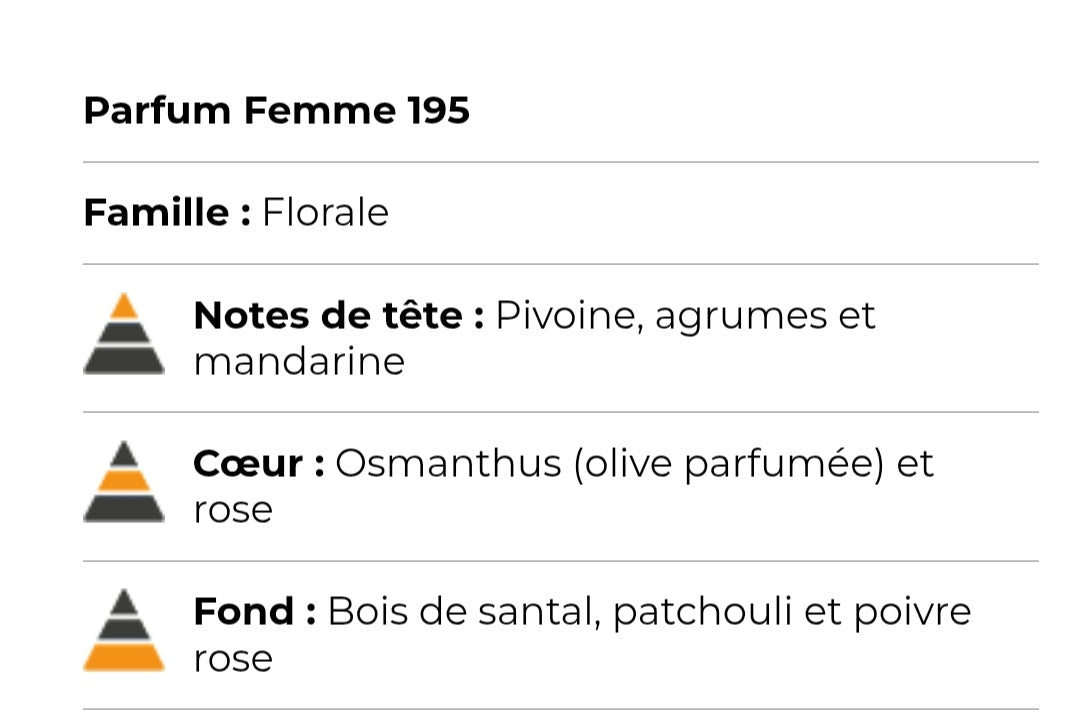
Task: Select the word mandarine
Action: [x=299, y=362]
